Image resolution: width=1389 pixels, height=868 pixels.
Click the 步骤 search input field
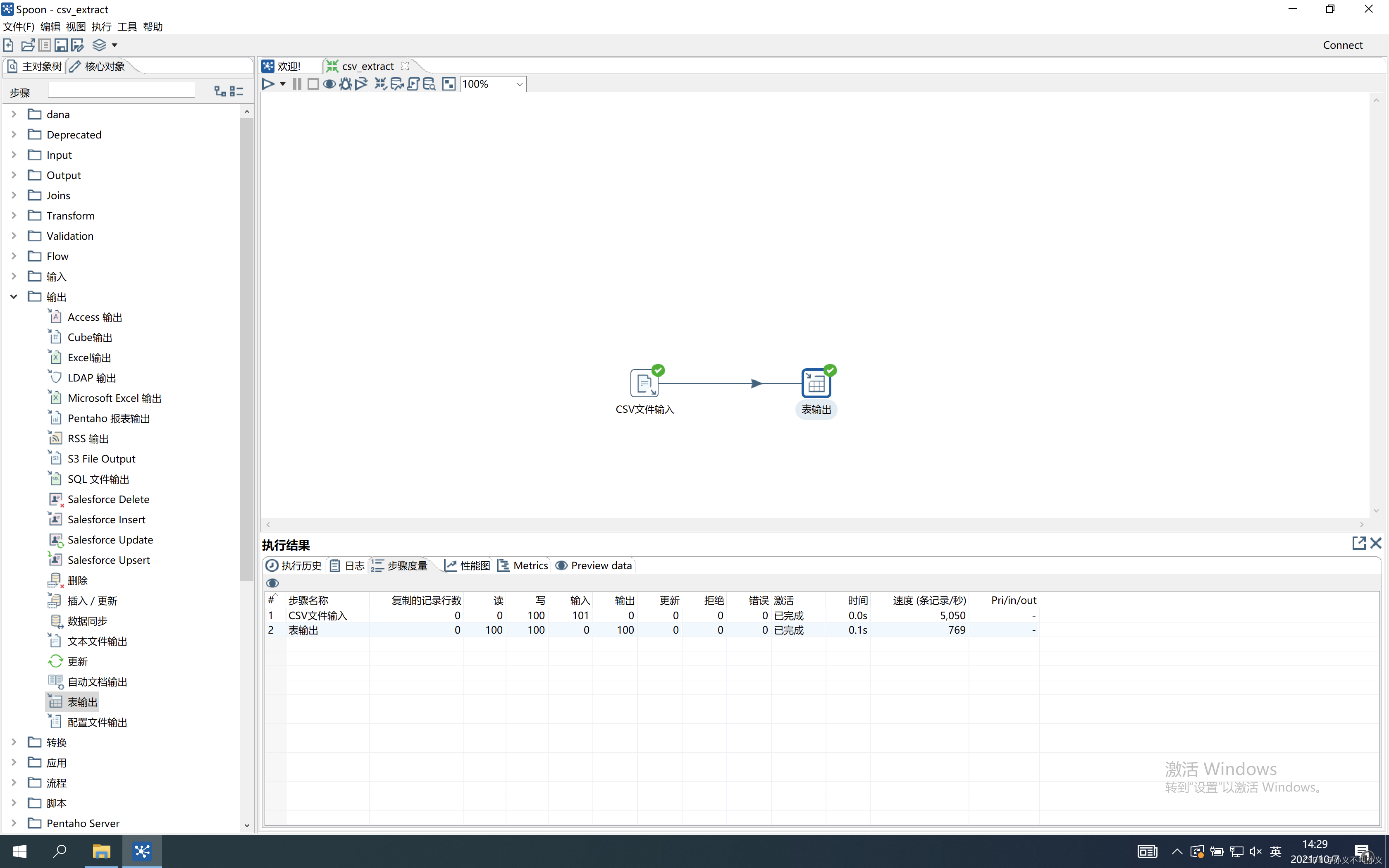click(x=121, y=90)
